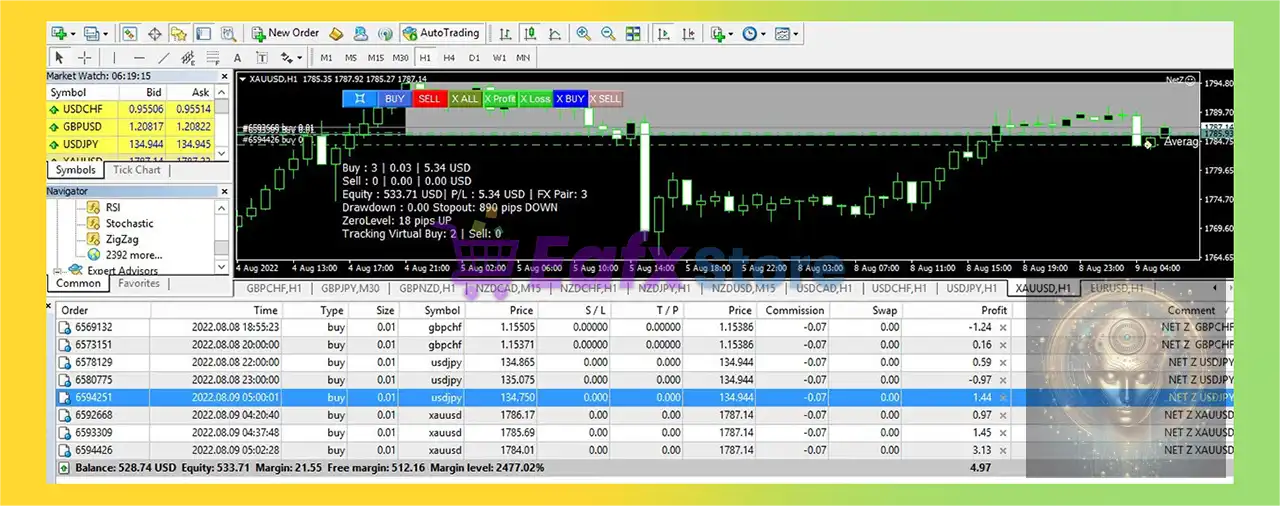Zoom out of the chart
The width and height of the screenshot is (1280, 506).
[608, 33]
